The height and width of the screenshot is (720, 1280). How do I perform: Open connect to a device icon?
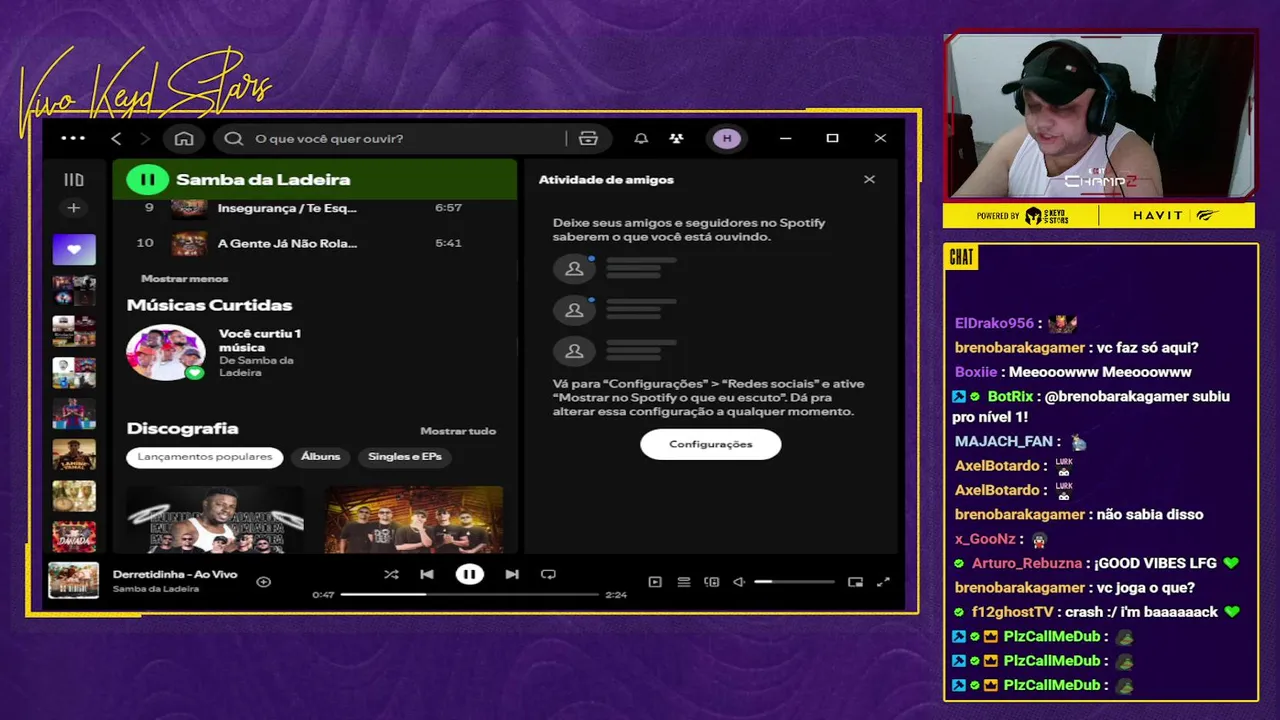pyautogui.click(x=712, y=582)
